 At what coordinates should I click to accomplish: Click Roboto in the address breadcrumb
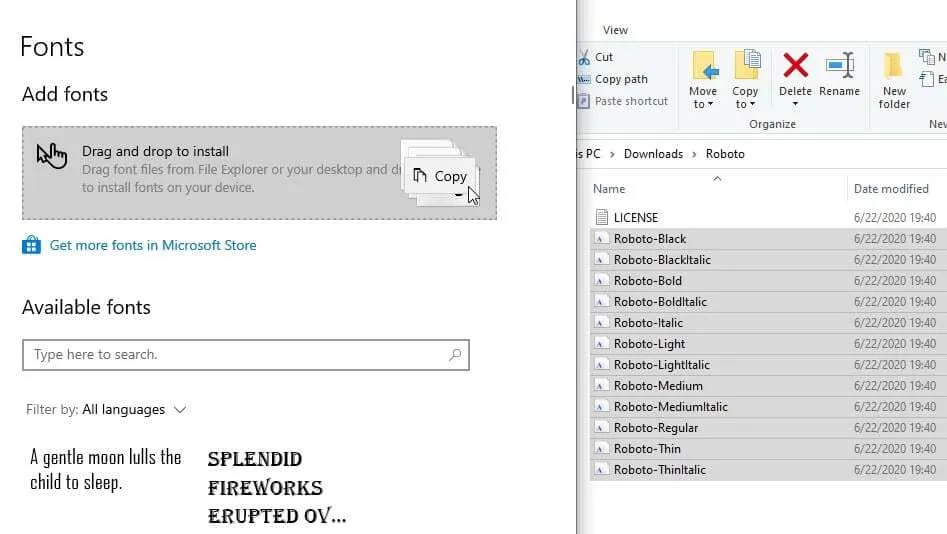coord(725,154)
